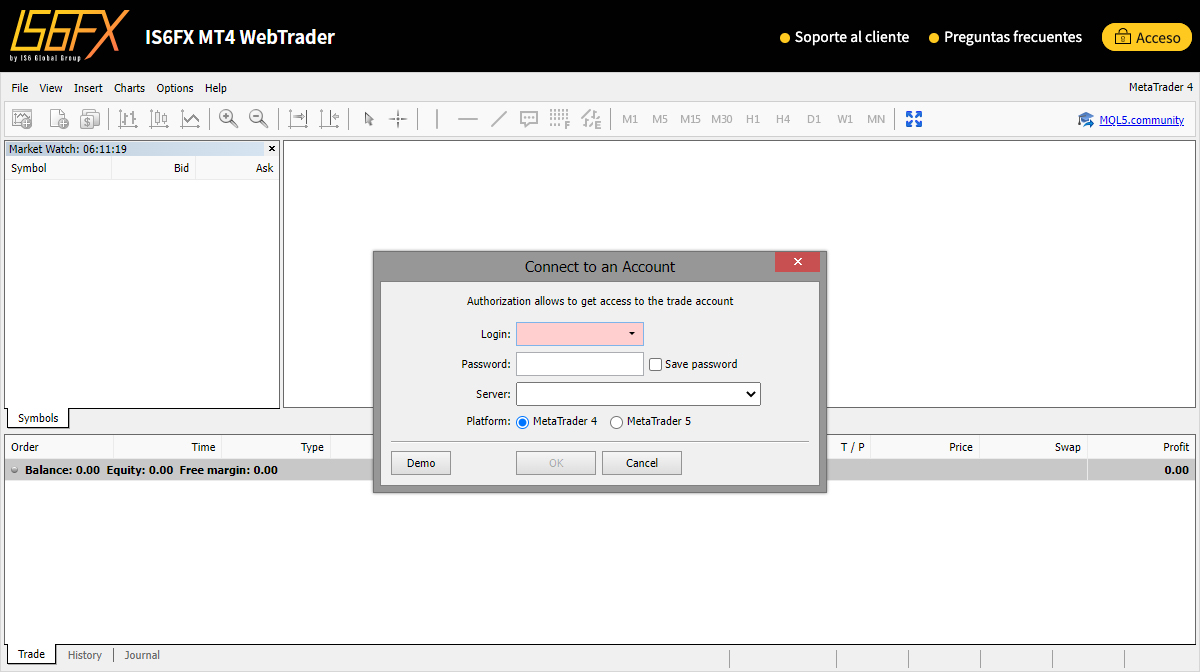This screenshot has width=1200, height=672.
Task: Click the Zoom Out magnifier
Action: (258, 119)
